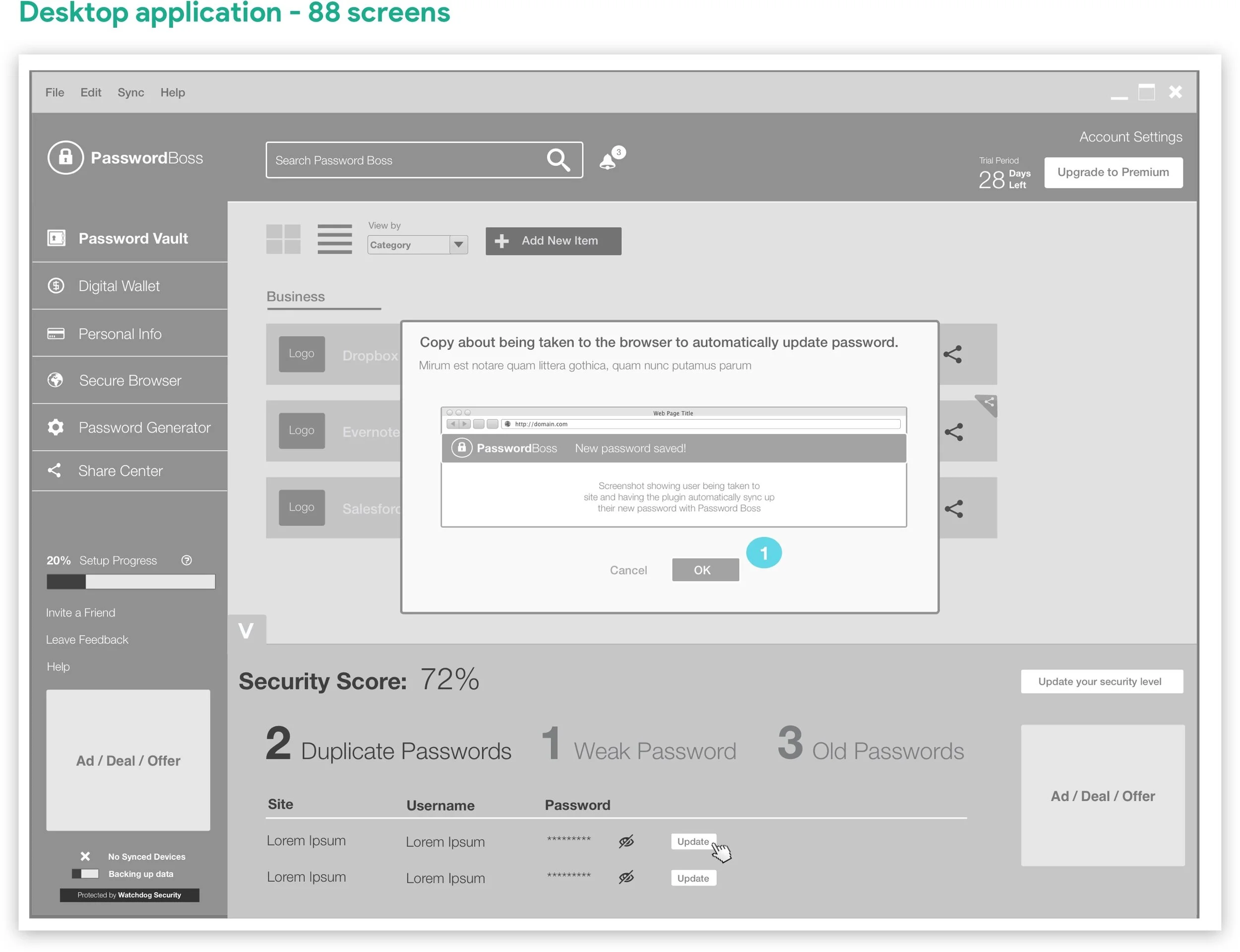Click Update for second Lorem Ipsum row
Screen dimensions: 1240x952
(693, 879)
